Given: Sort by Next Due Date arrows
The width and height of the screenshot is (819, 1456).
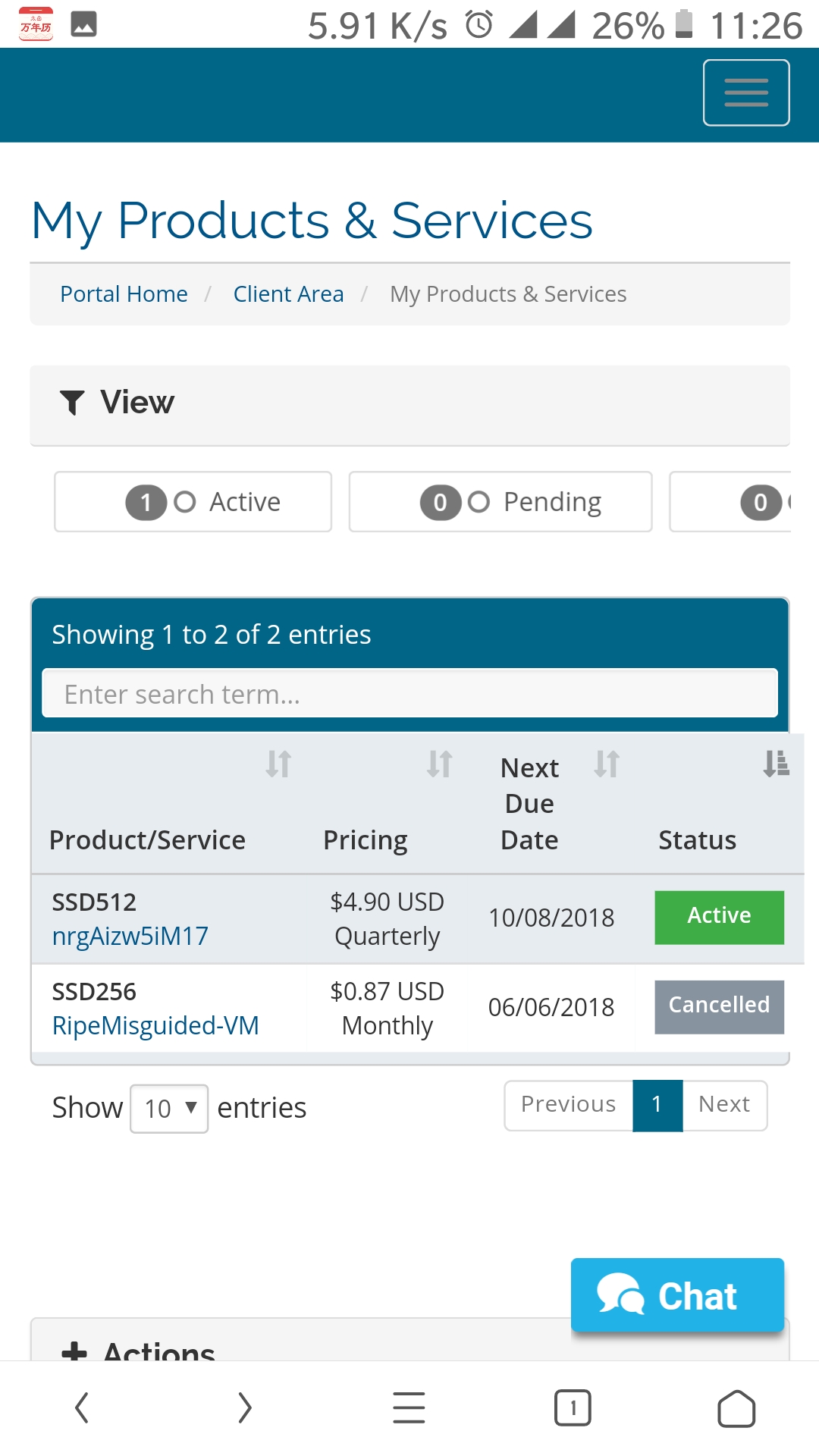Looking at the screenshot, I should click(607, 764).
